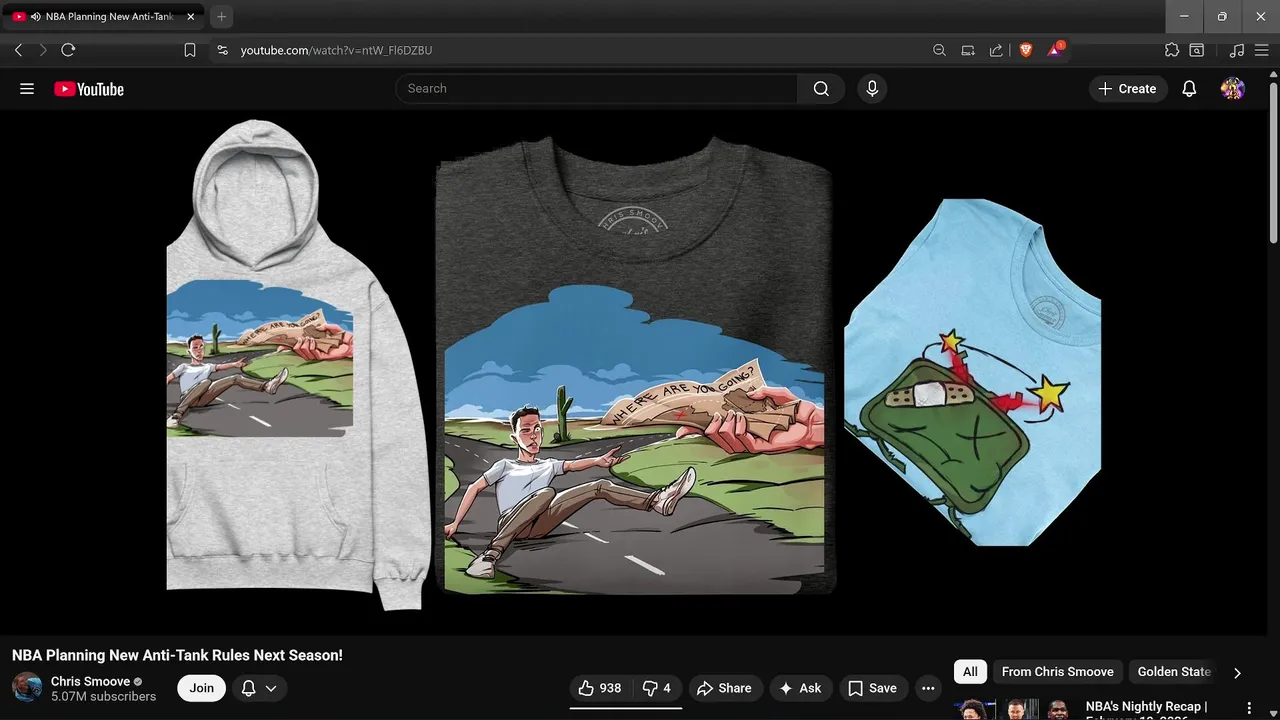Go forward in browser history

pyautogui.click(x=42, y=50)
